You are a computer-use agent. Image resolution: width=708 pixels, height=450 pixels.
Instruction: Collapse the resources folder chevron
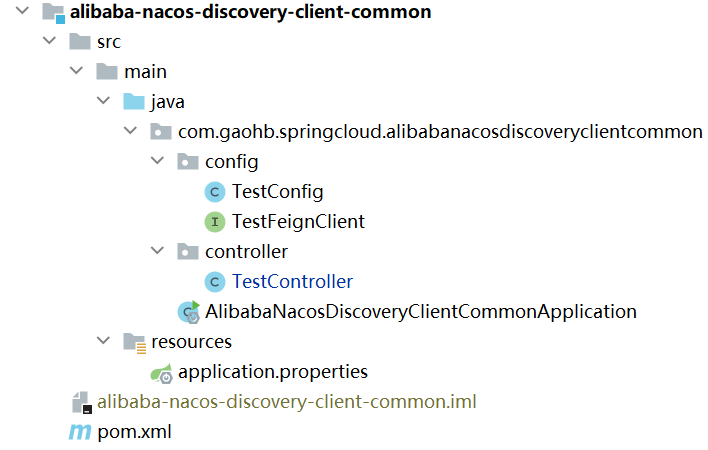coord(103,340)
